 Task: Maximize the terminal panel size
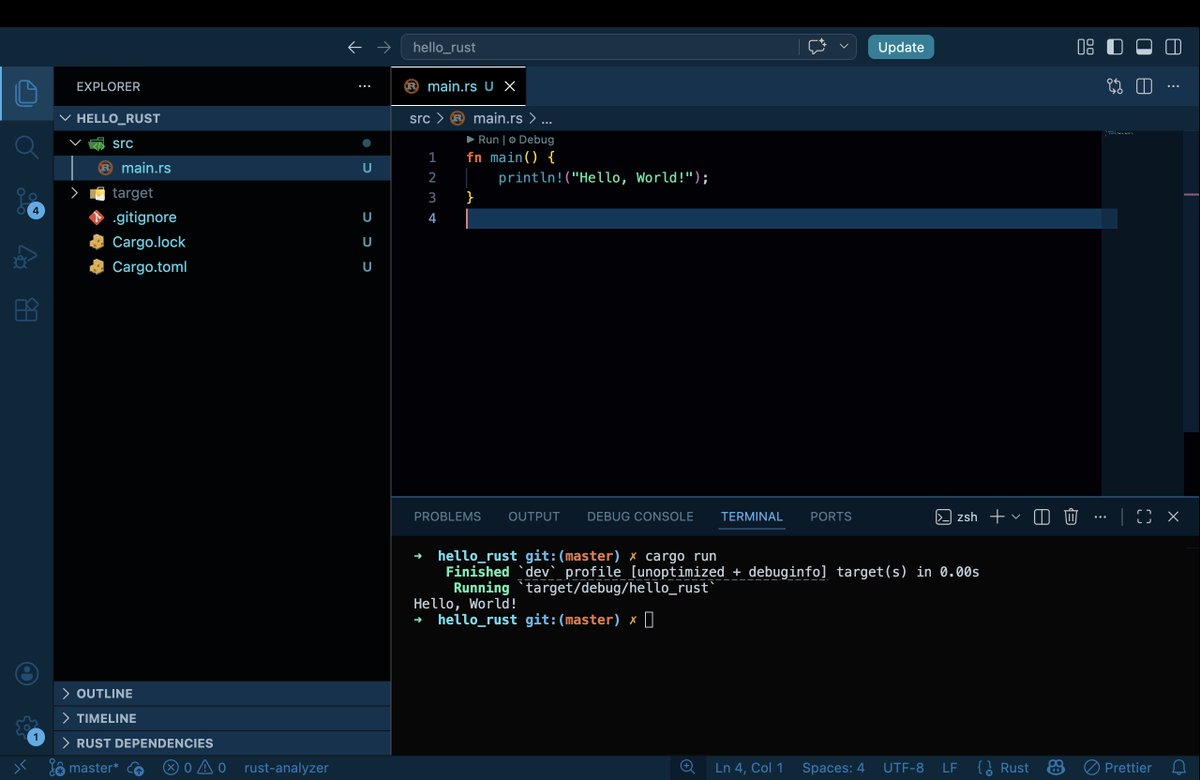coord(1144,517)
